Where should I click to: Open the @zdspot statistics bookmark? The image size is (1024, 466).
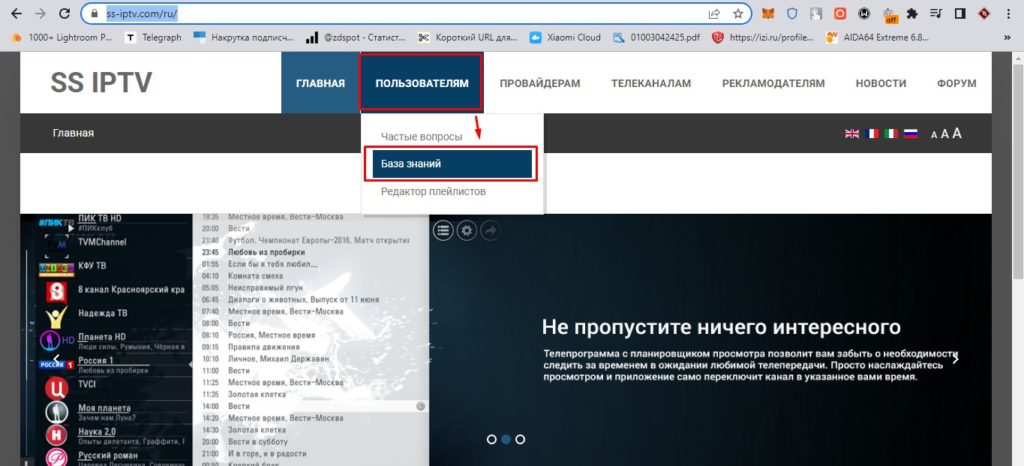click(x=356, y=37)
